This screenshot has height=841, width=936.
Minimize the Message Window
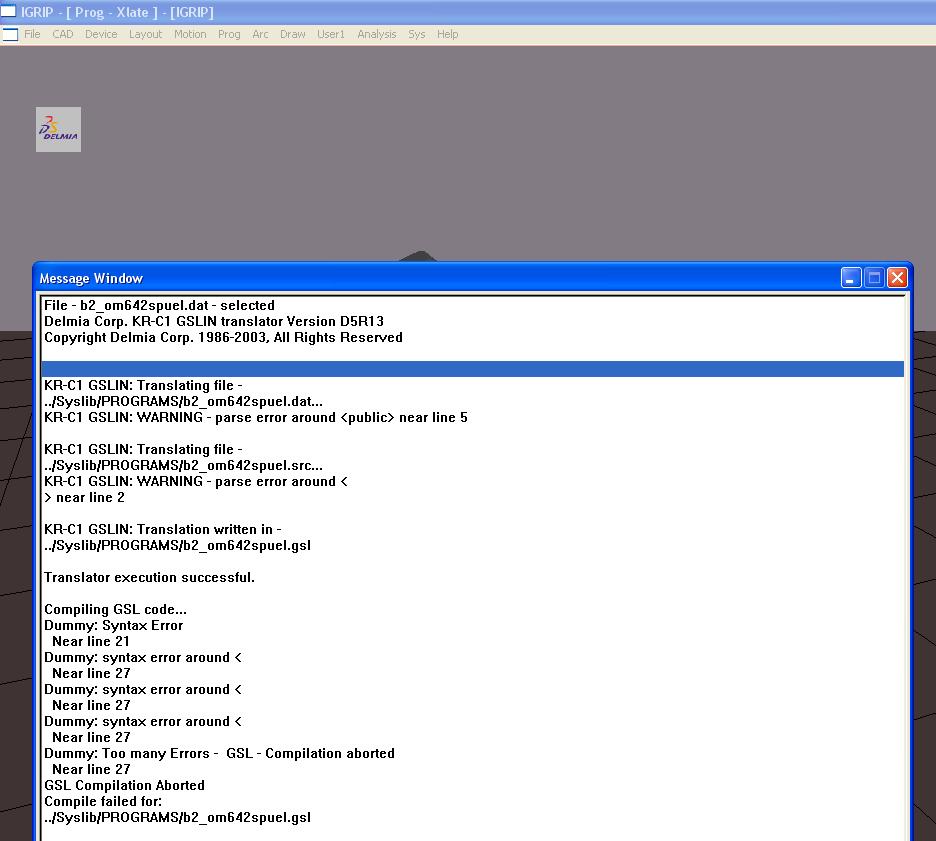(851, 278)
